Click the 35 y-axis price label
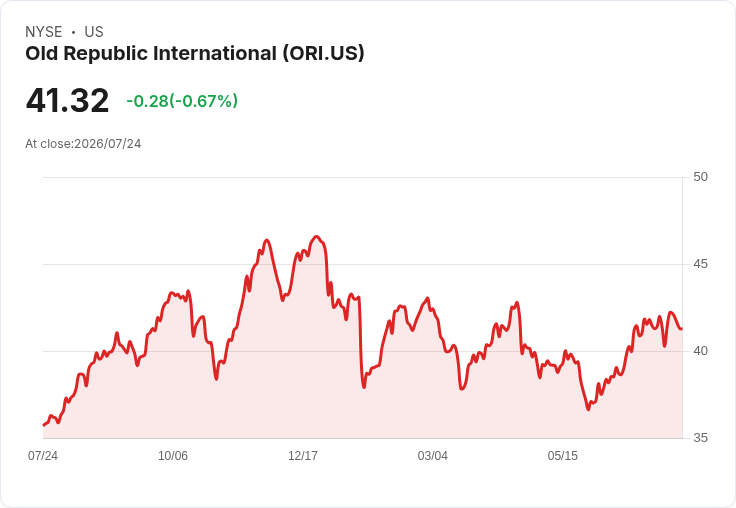This screenshot has height=508, width=736. [x=700, y=438]
